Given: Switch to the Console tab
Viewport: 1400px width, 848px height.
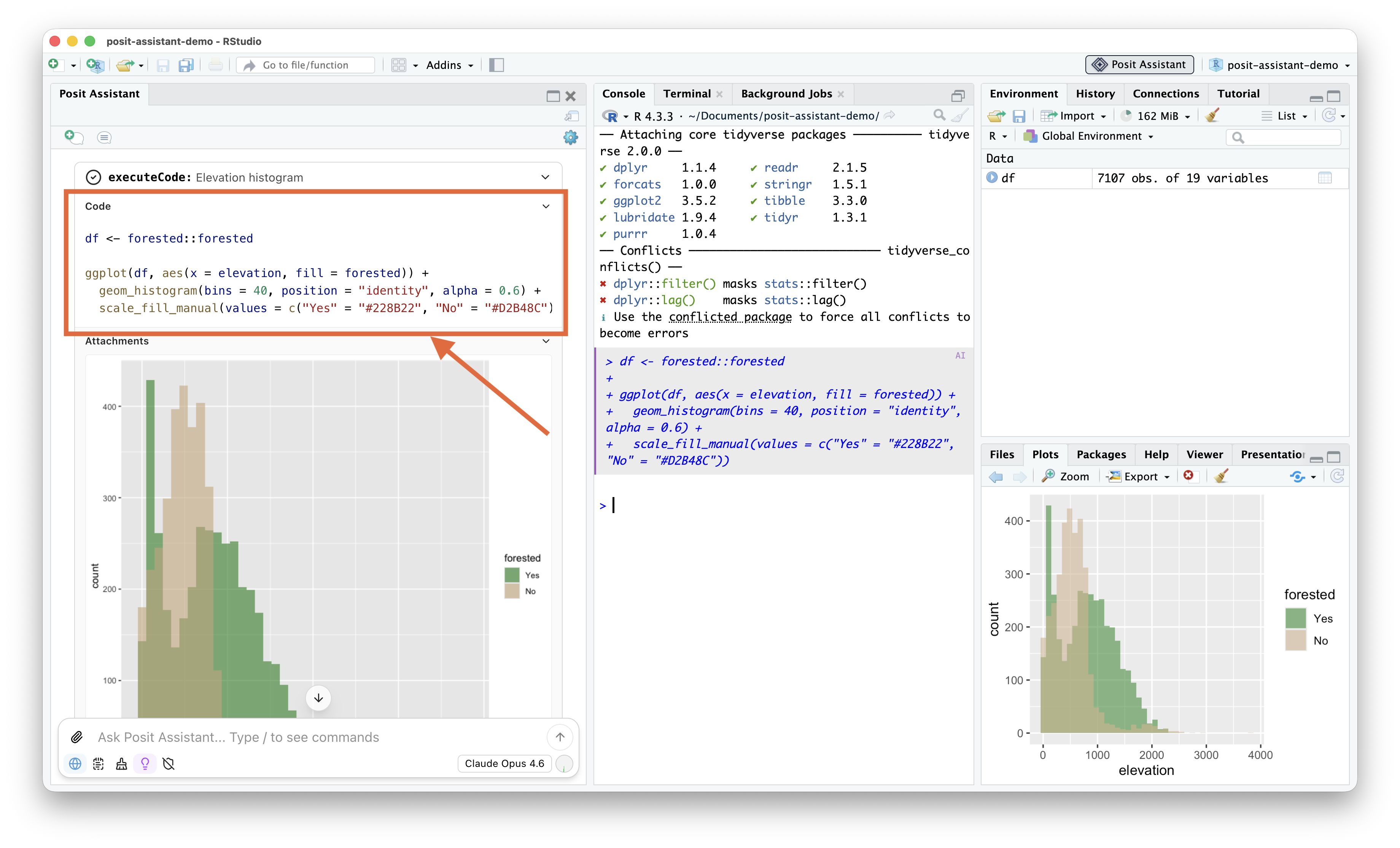Looking at the screenshot, I should [x=623, y=94].
